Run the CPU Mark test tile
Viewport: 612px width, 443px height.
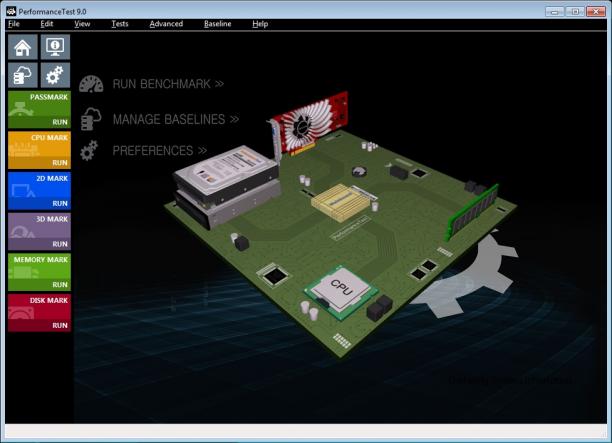[39, 150]
